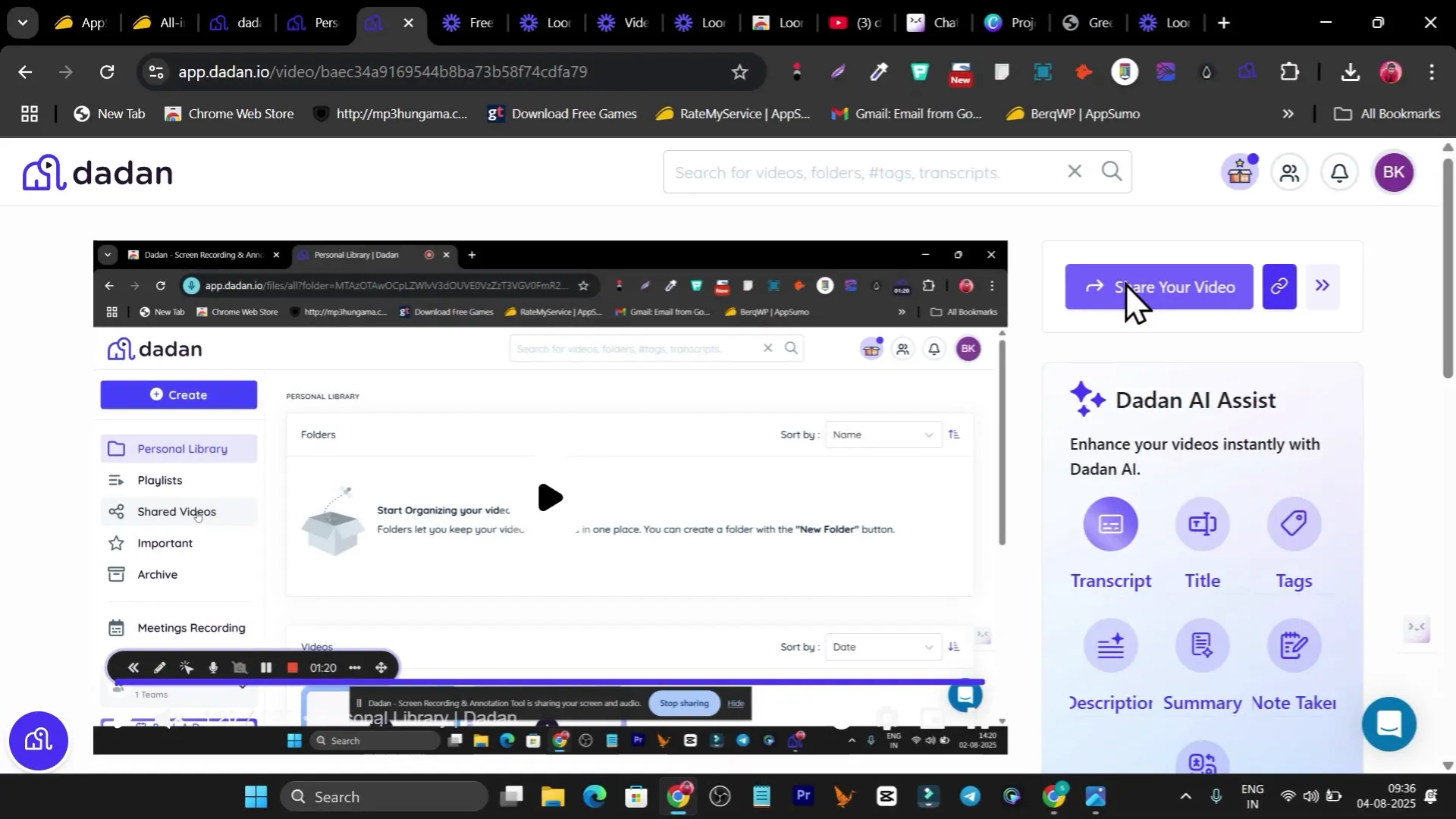Open the Note Taker icon
This screenshot has width=1456, height=819.
[1294, 646]
